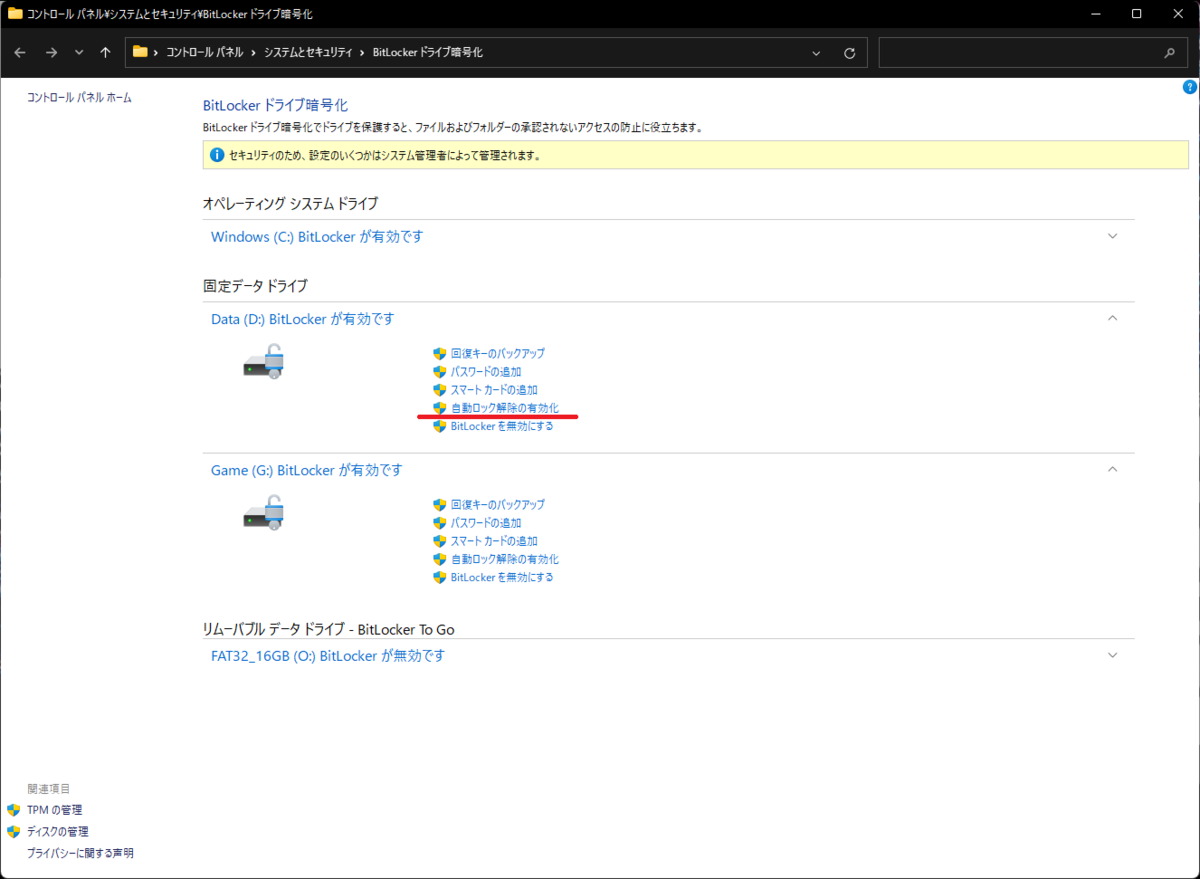
Task: Click shield icon beside G: パスワードの追加
Action: 439,523
